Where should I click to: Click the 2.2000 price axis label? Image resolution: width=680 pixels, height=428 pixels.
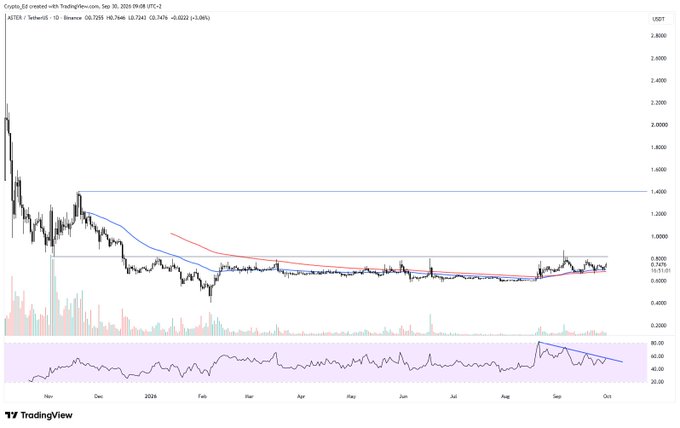pyautogui.click(x=658, y=103)
